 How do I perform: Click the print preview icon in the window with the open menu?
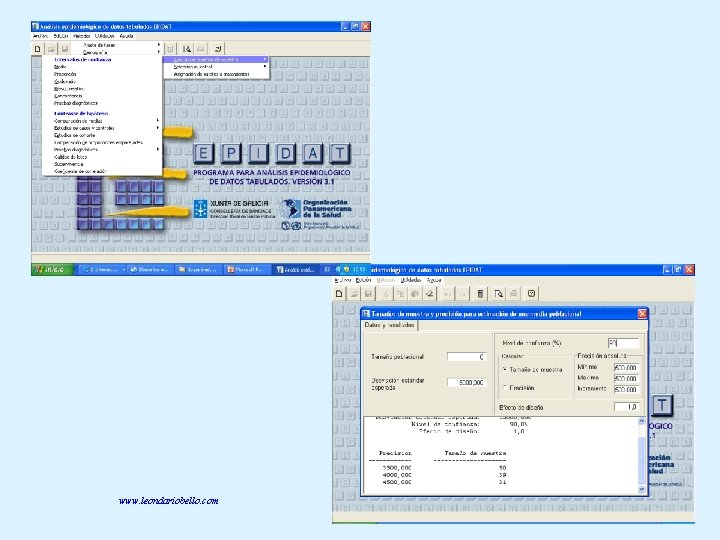click(x=186, y=49)
